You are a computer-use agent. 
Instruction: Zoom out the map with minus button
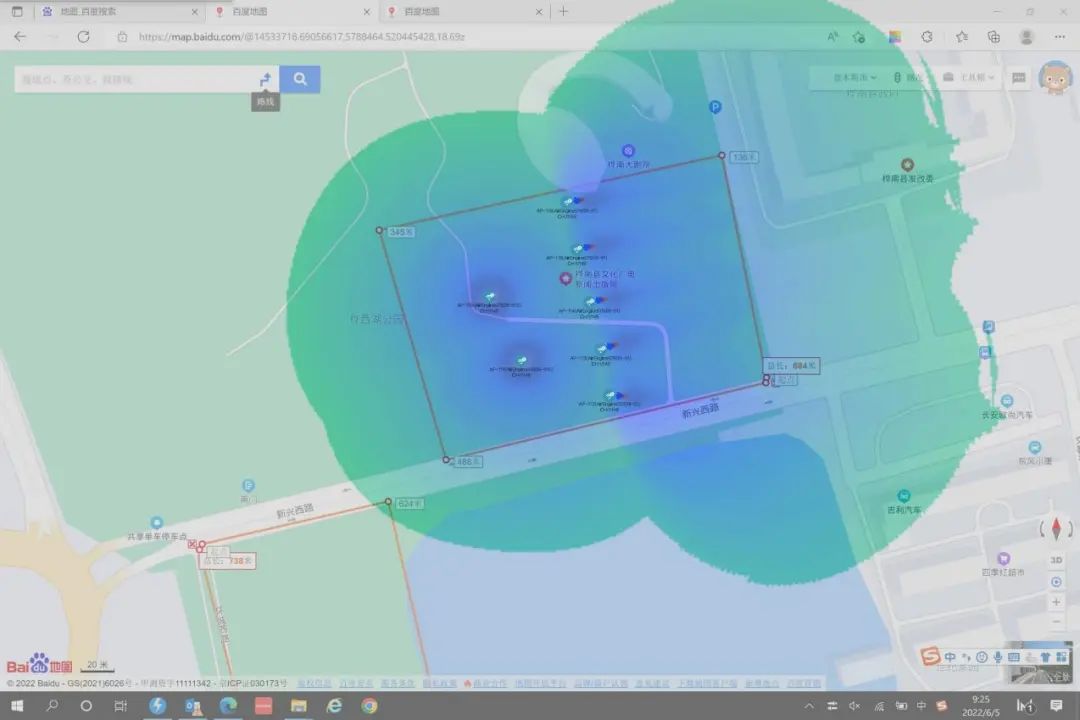coord(1056,621)
